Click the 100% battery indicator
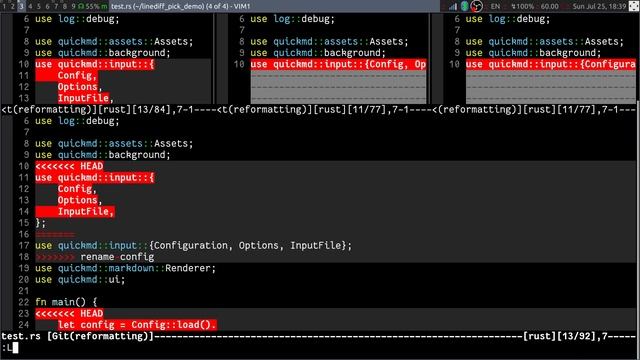The image size is (640, 360). pyautogui.click(x=523, y=6)
